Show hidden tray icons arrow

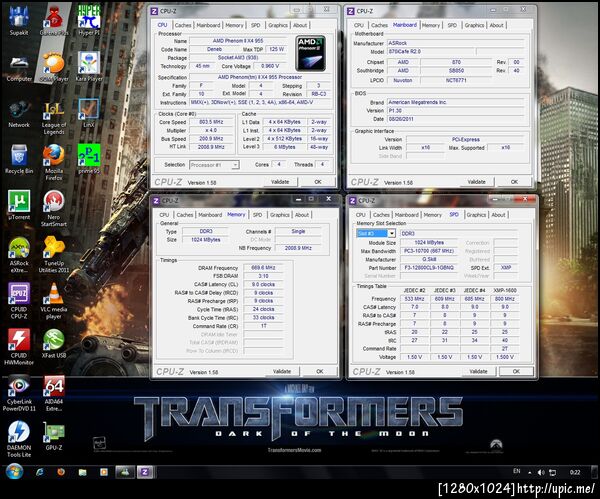(530, 473)
